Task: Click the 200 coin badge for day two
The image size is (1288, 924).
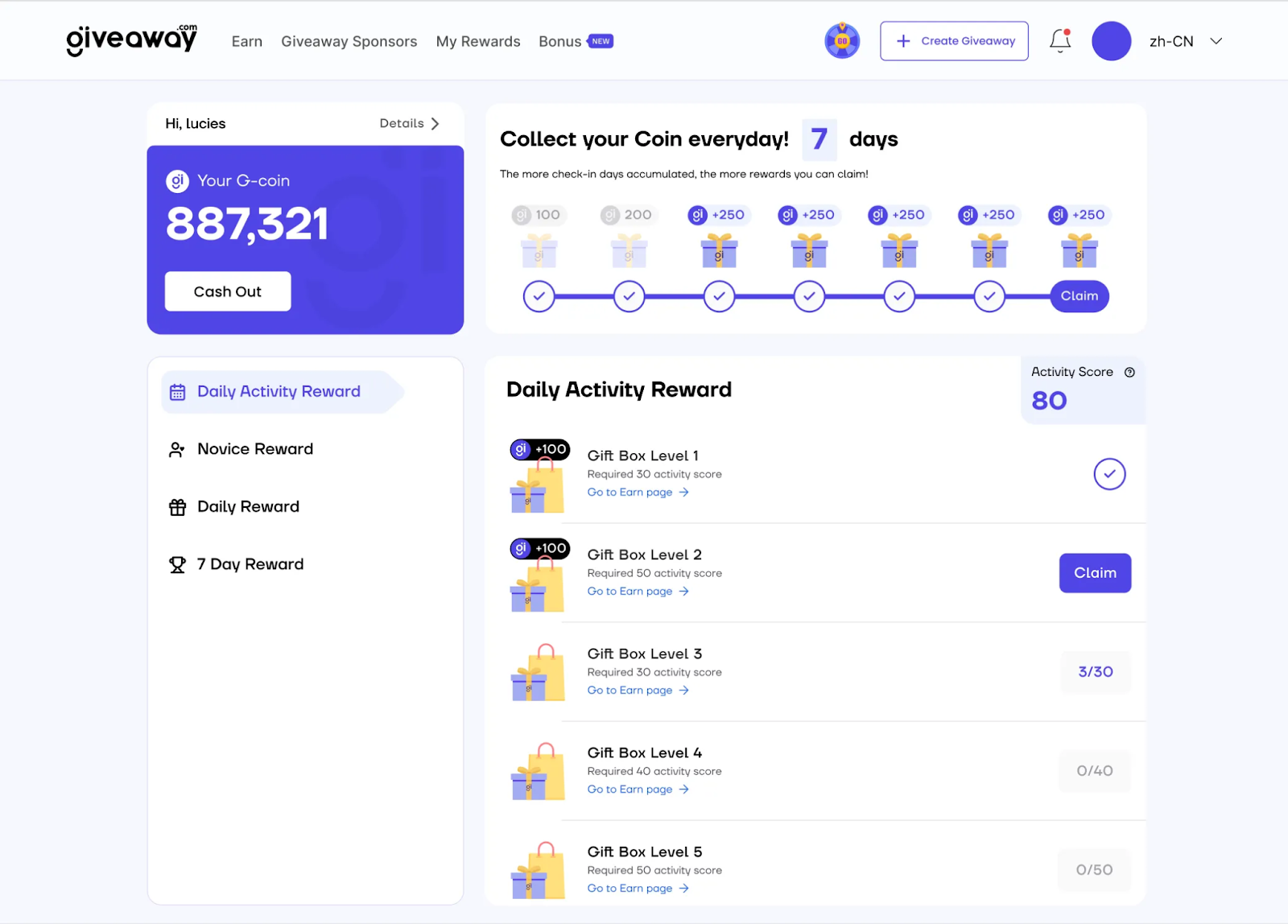Action: point(628,215)
